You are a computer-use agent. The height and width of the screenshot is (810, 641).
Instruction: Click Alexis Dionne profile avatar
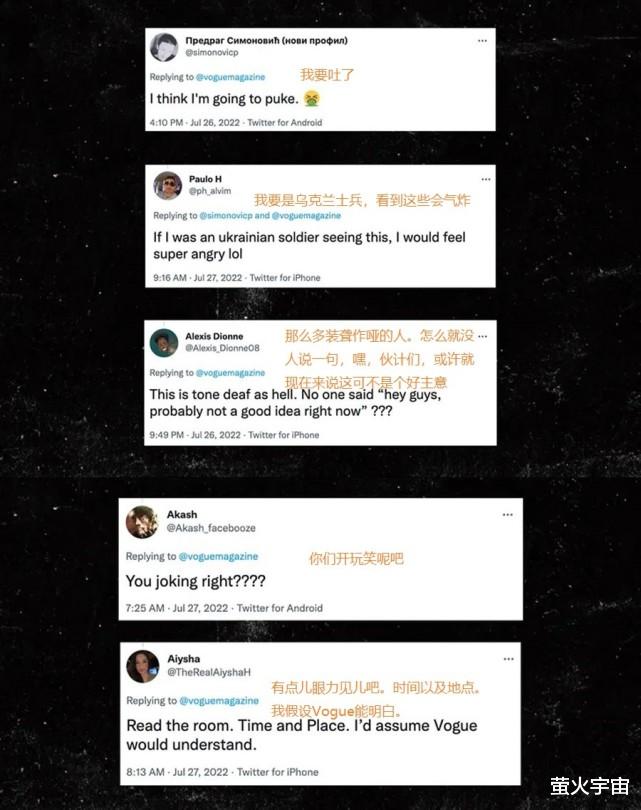coord(164,342)
